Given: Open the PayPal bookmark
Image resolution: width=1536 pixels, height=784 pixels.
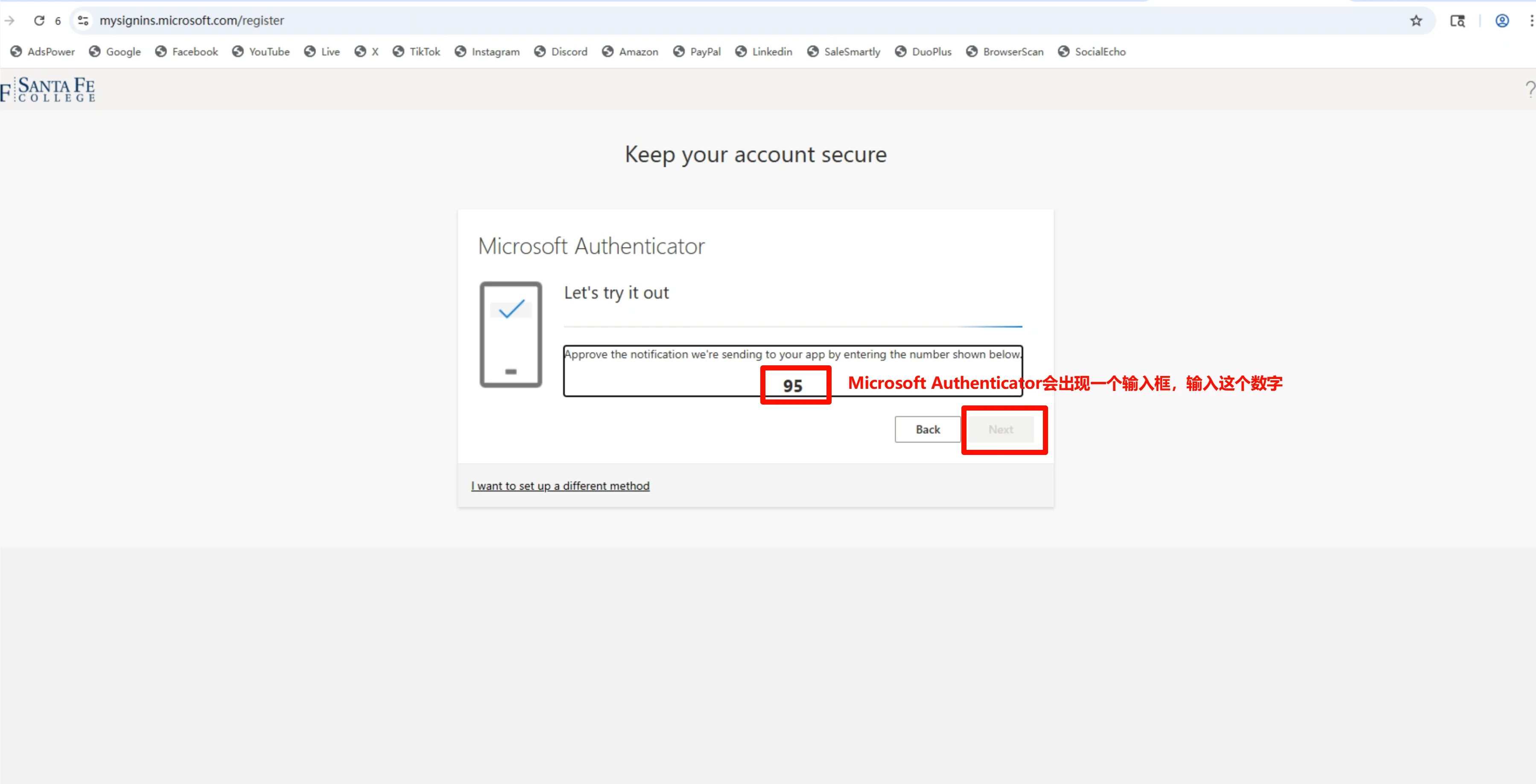Looking at the screenshot, I should pos(697,52).
